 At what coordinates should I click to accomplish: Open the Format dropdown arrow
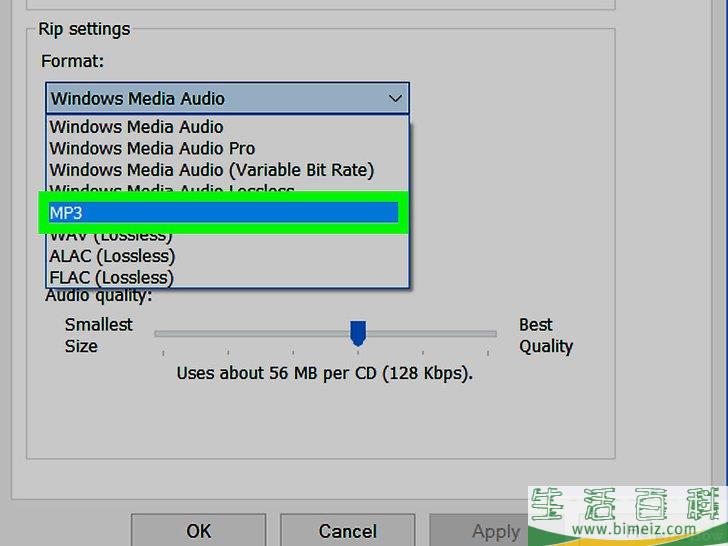395,98
